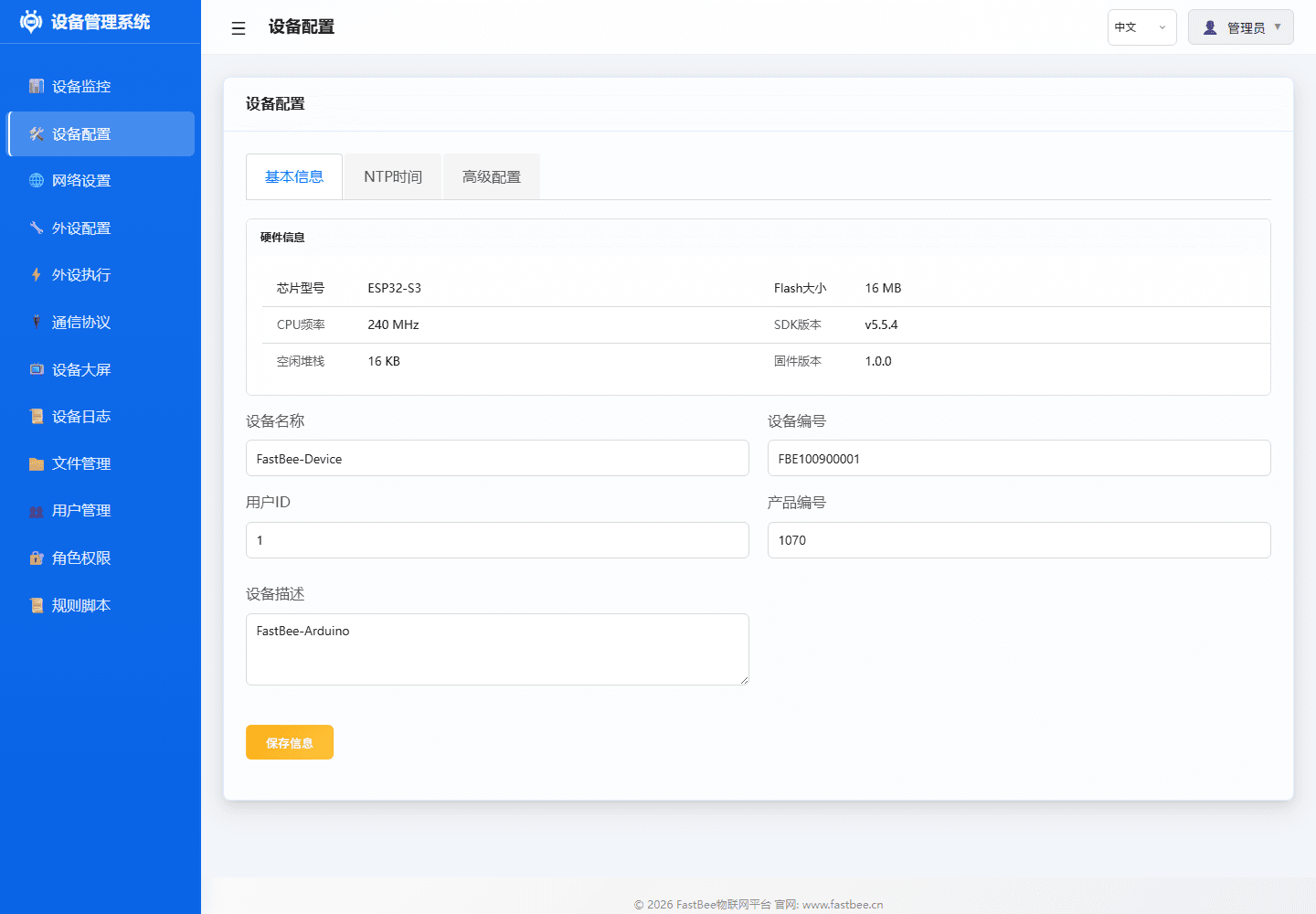Click the 设备日志 log icon
This screenshot has width=1316, height=914.
tap(37, 416)
